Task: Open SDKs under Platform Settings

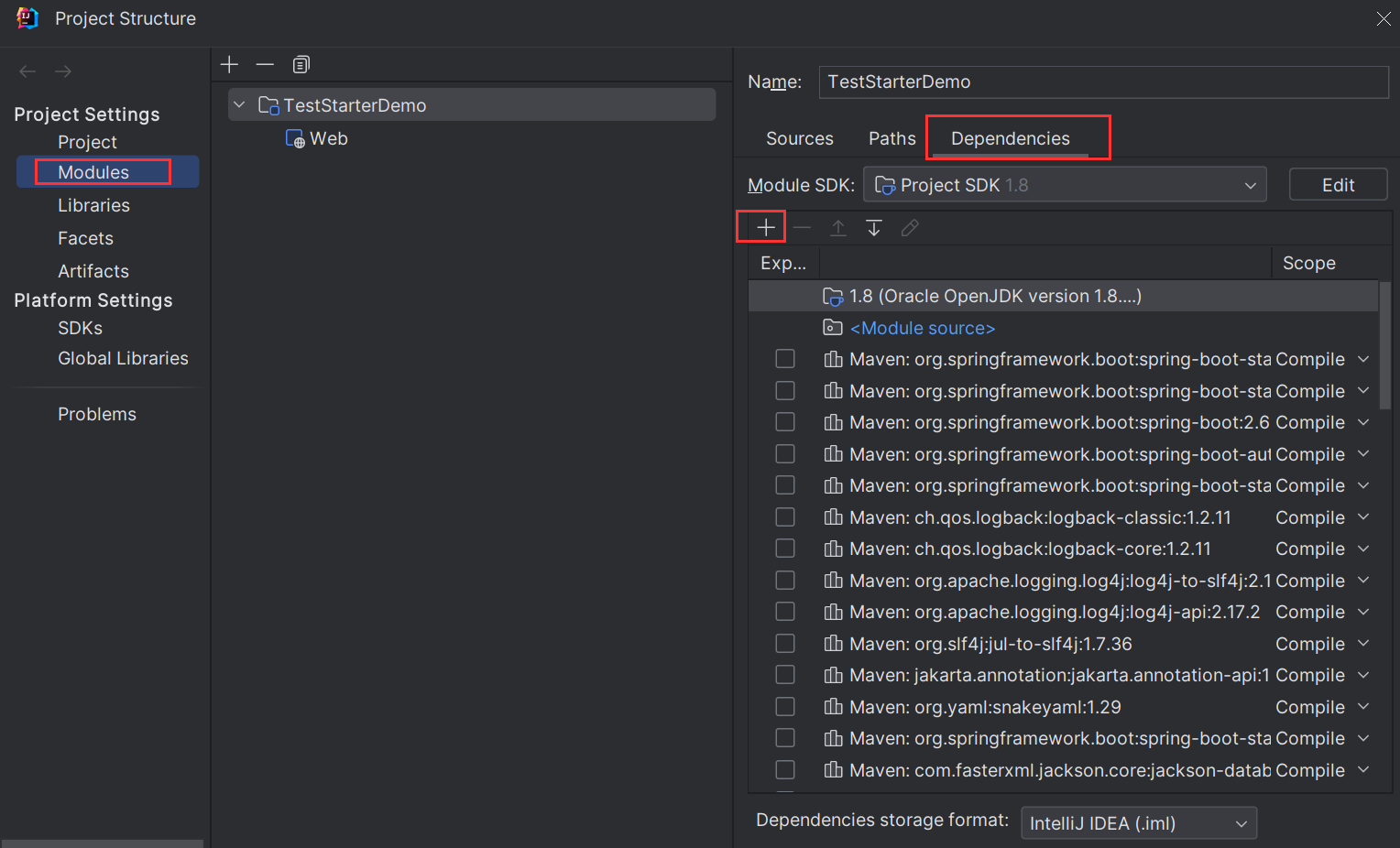Action: pos(81,328)
